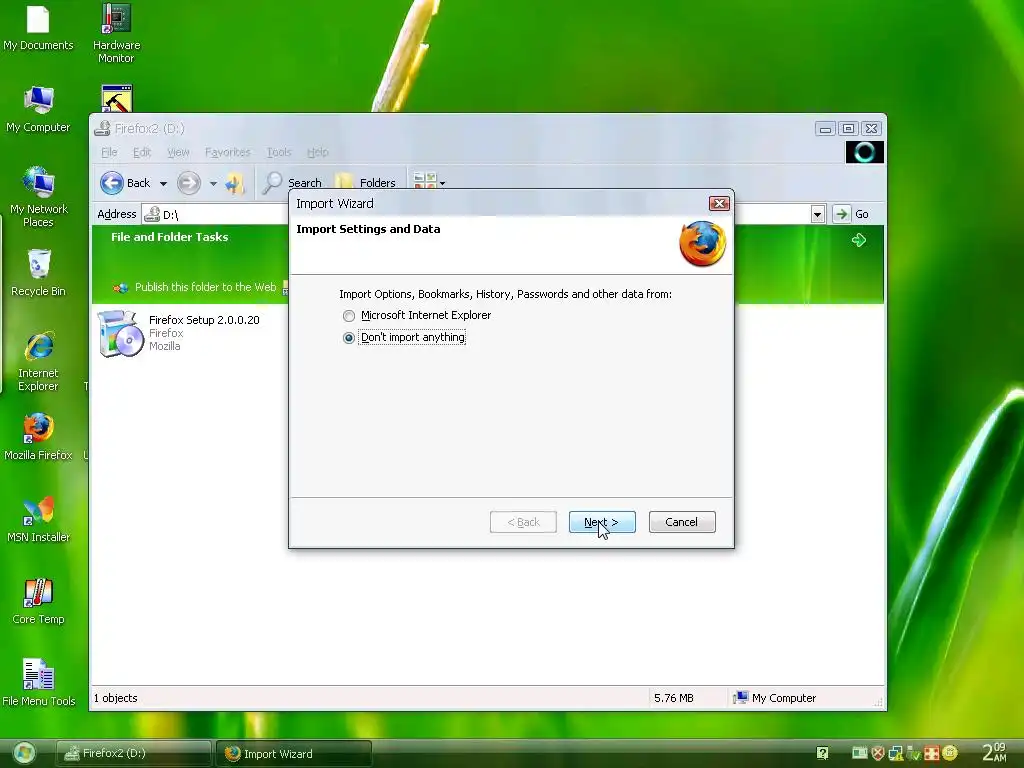Click Search magnifier toolbar button
The width and height of the screenshot is (1024, 768).
click(292, 183)
